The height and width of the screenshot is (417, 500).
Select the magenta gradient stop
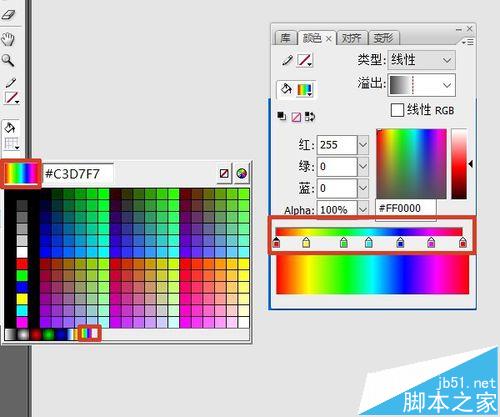tap(431, 243)
